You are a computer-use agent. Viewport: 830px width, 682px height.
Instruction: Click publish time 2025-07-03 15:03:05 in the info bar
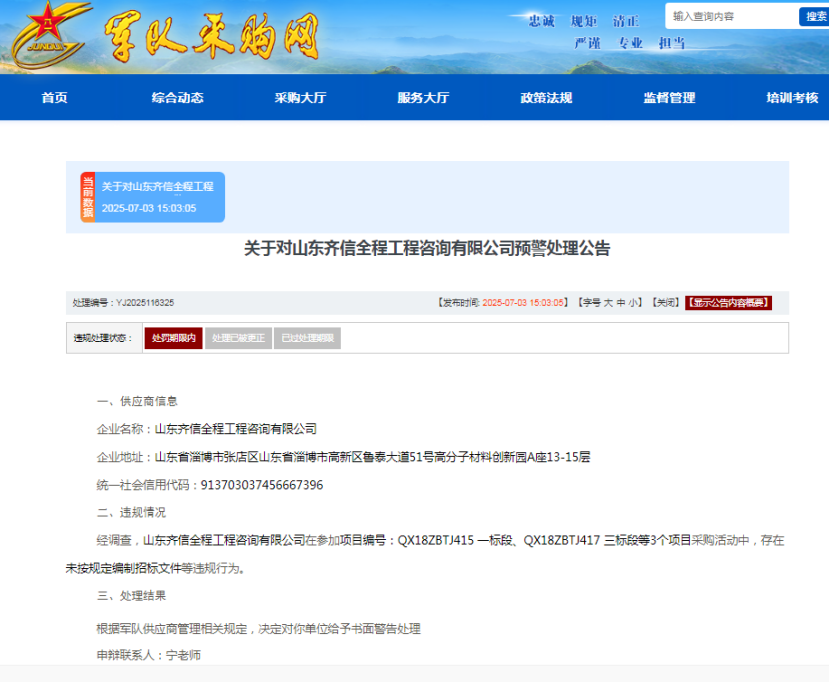523,303
